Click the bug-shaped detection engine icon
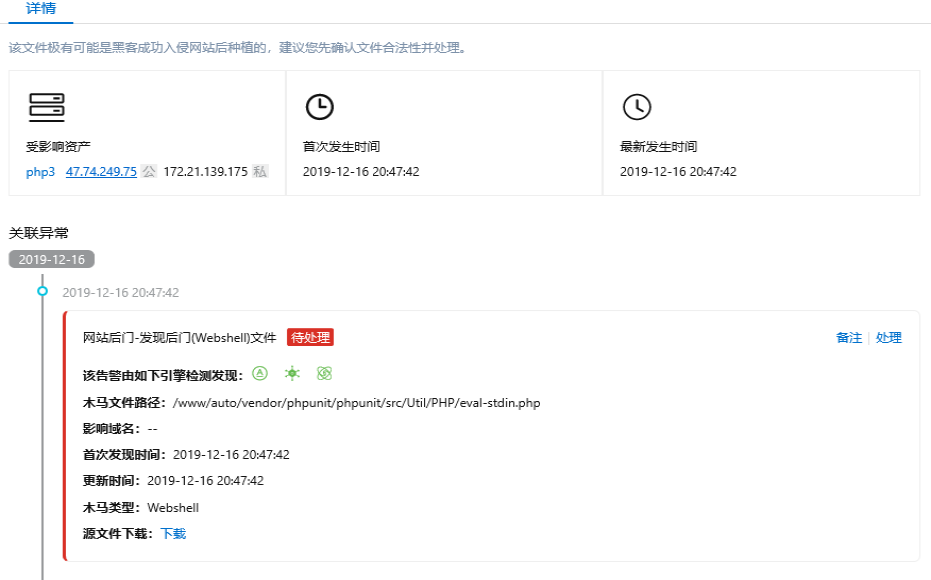 291,374
